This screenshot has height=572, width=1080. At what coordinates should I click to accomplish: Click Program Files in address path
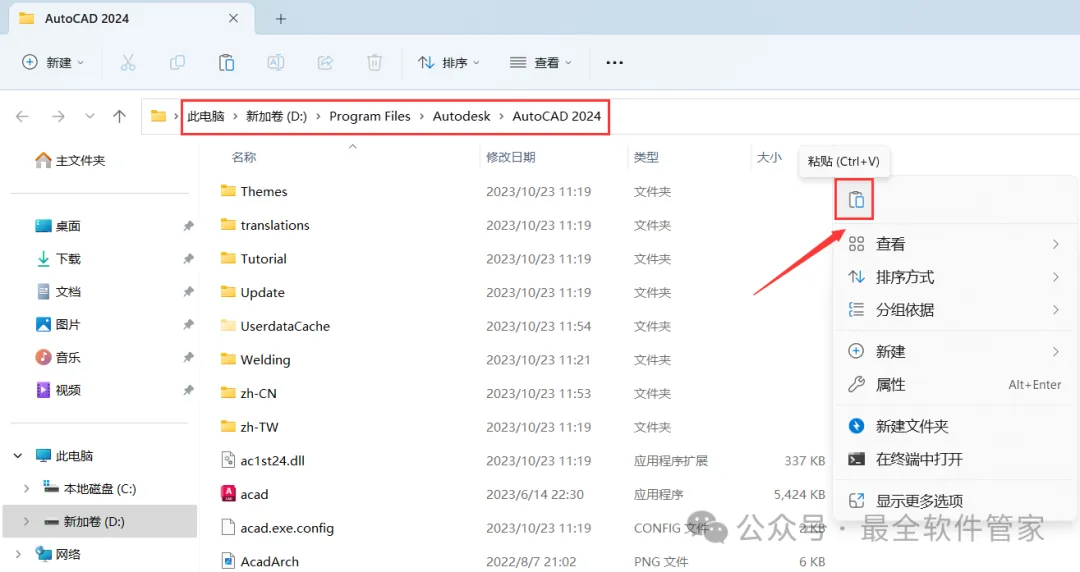370,116
